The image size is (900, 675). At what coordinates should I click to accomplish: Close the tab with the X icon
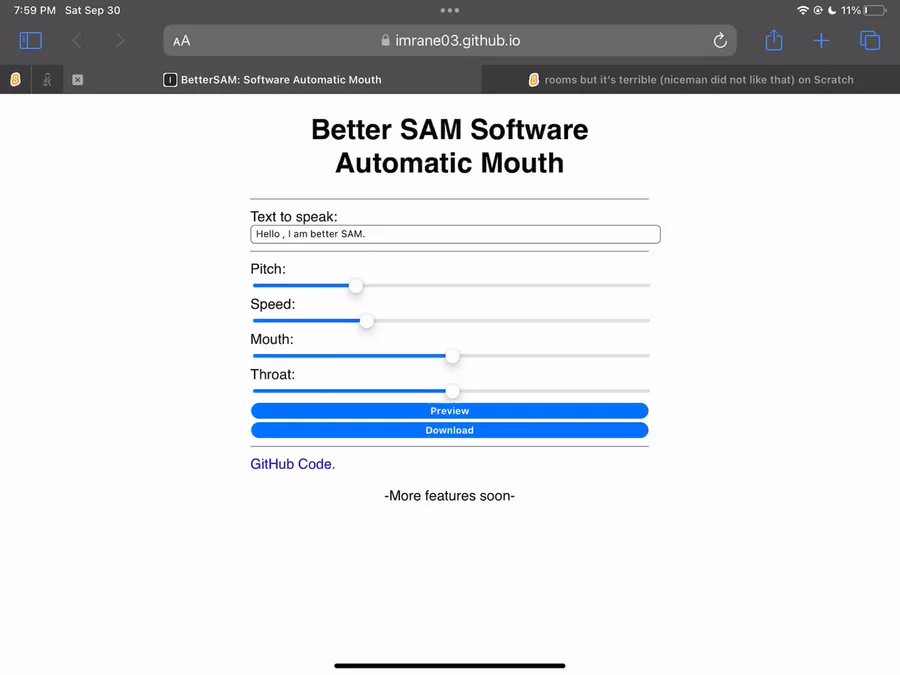77,80
